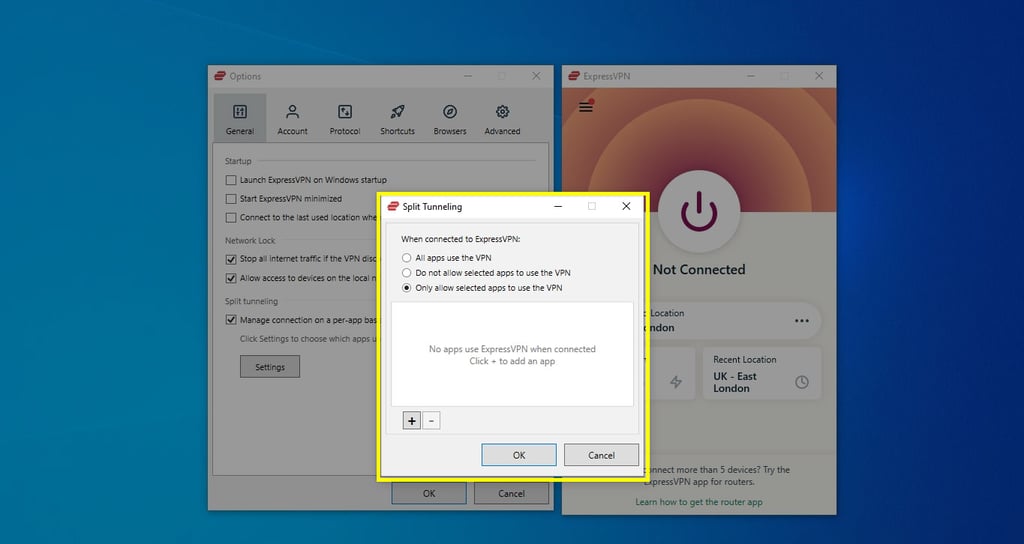This screenshot has height=544, width=1024.
Task: Click the clock icon on Recent Location card
Action: [802, 383]
